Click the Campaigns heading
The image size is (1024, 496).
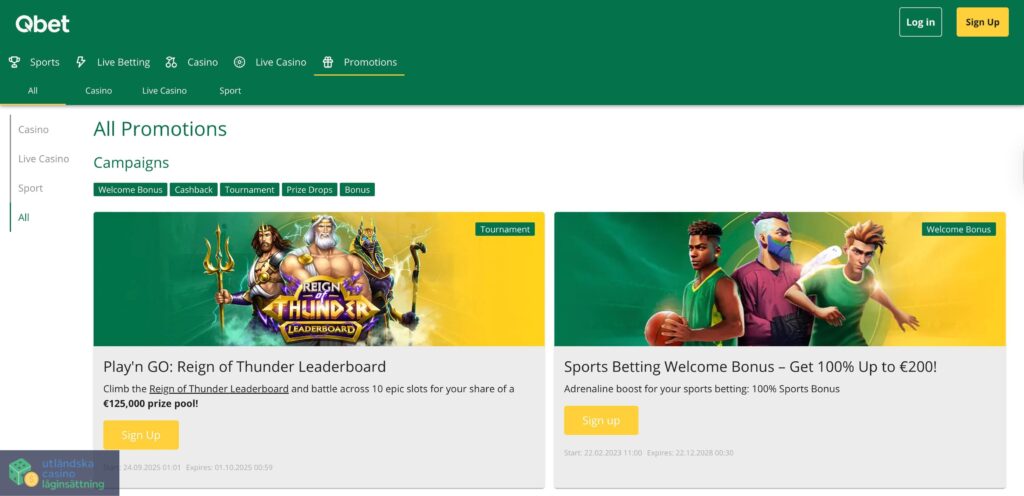click(131, 163)
